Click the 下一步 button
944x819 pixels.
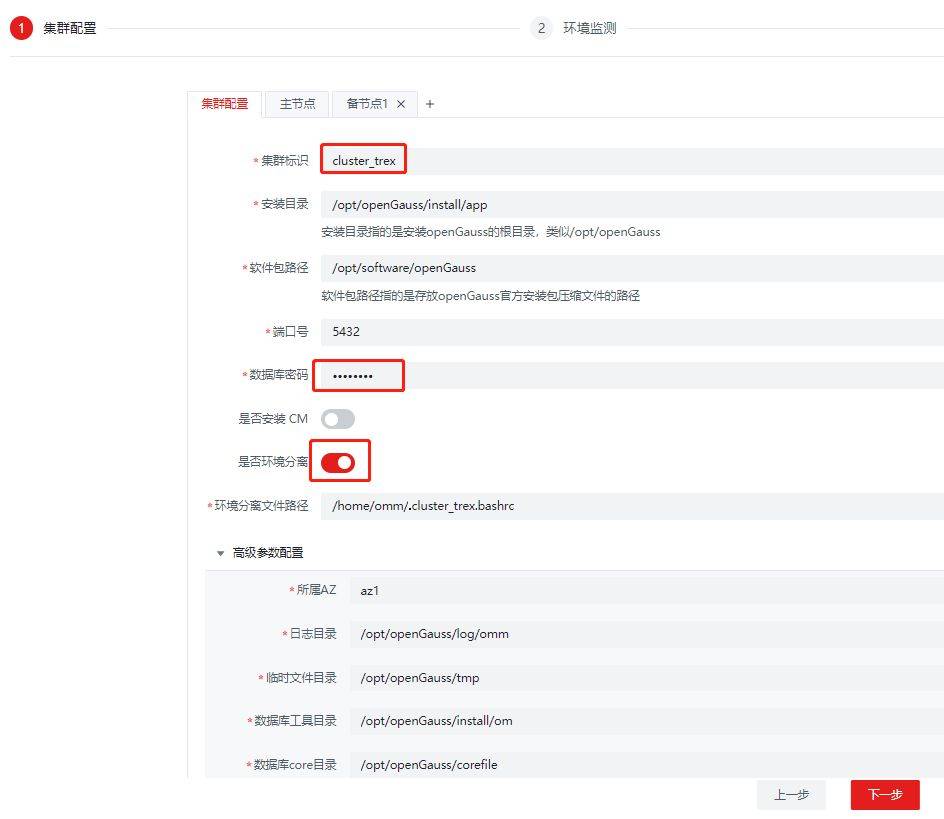885,795
